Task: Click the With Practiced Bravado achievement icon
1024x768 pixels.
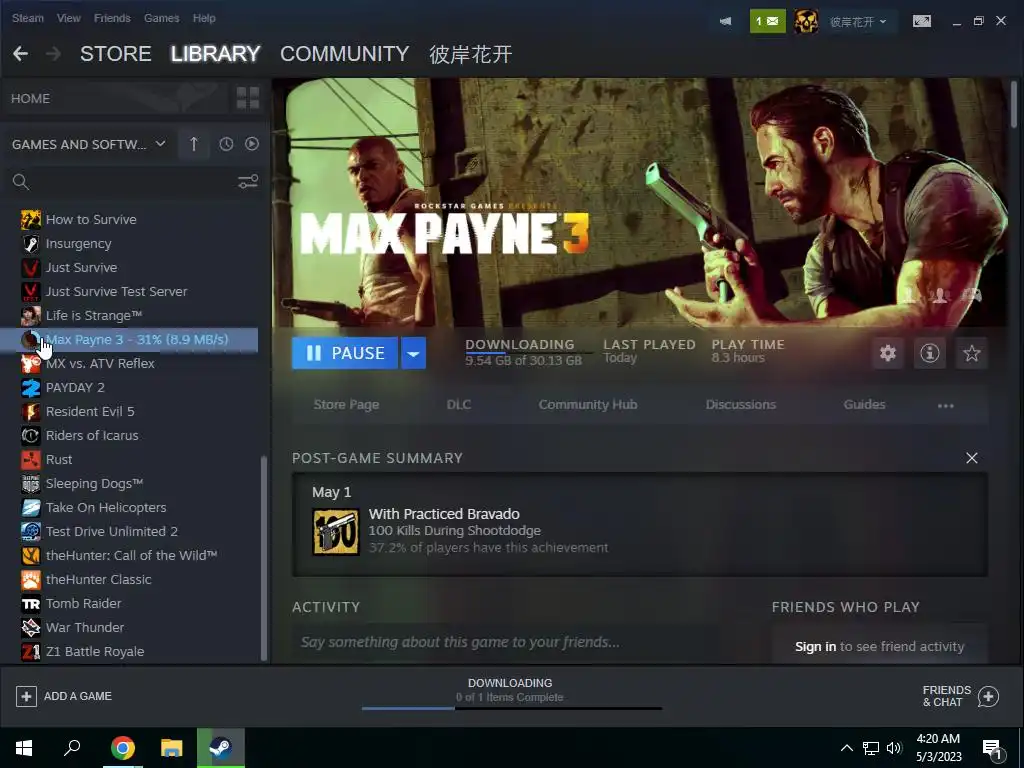Action: tap(336, 532)
